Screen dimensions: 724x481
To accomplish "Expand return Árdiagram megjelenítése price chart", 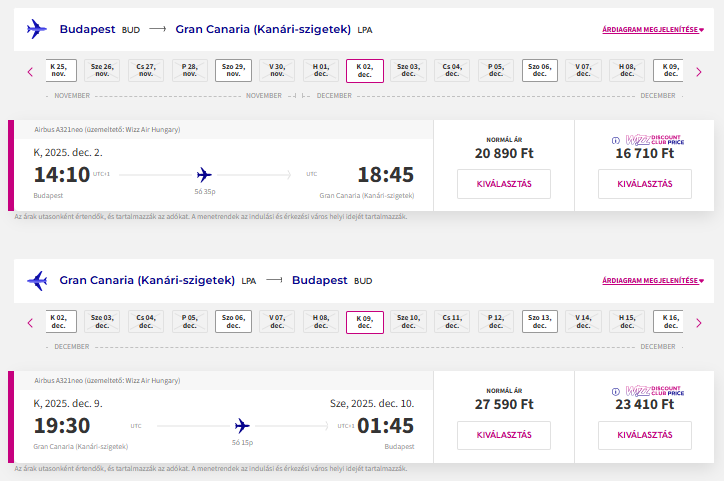I will 653,281.
